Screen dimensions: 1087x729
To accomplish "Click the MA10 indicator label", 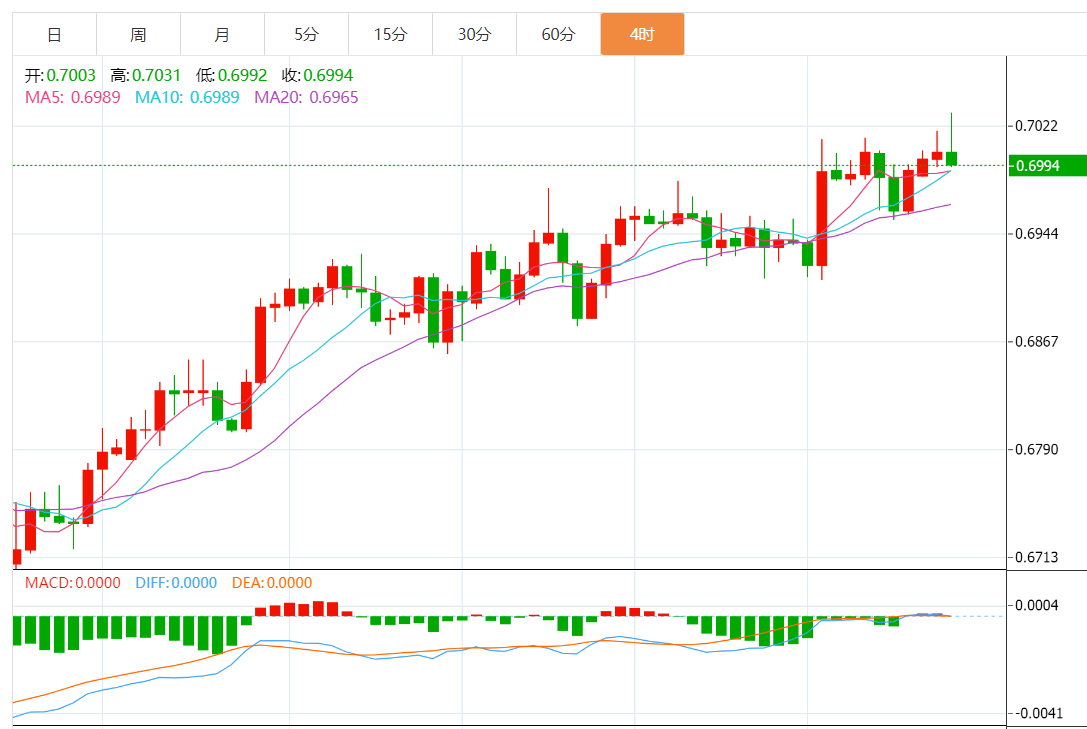I will (187, 97).
